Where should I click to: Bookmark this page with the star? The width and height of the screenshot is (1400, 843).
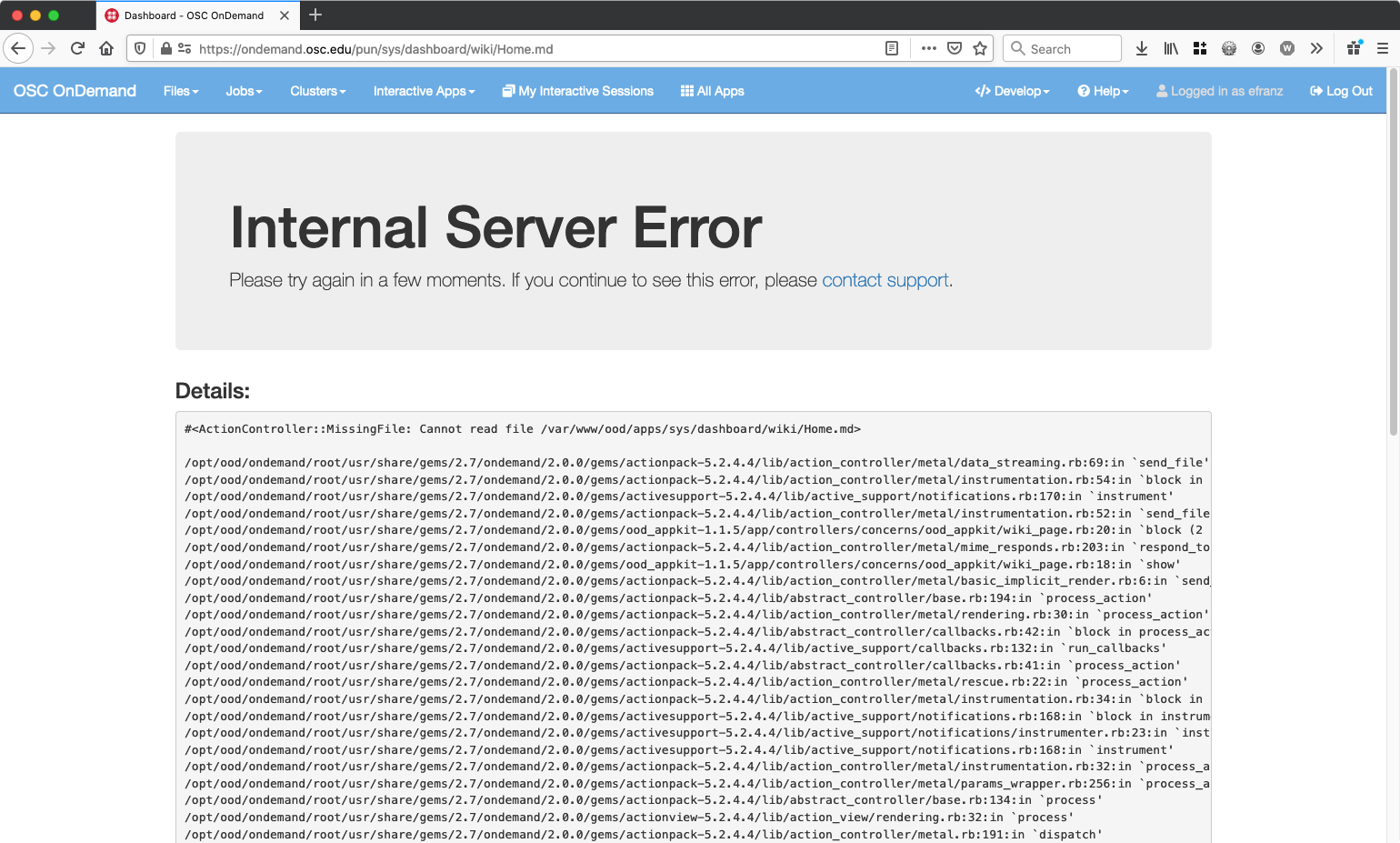(981, 48)
